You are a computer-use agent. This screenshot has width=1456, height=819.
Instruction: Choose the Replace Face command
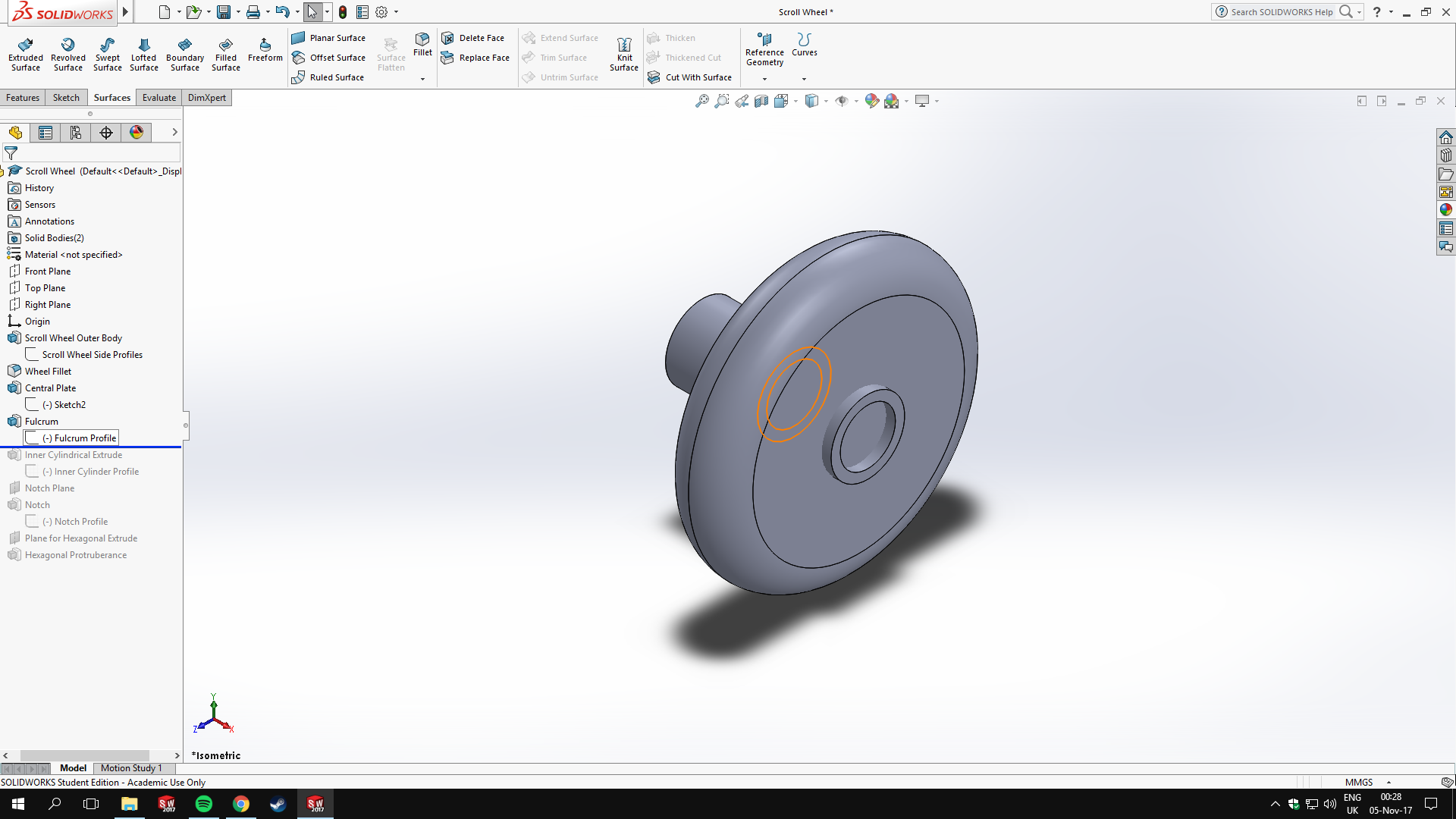[x=475, y=58]
